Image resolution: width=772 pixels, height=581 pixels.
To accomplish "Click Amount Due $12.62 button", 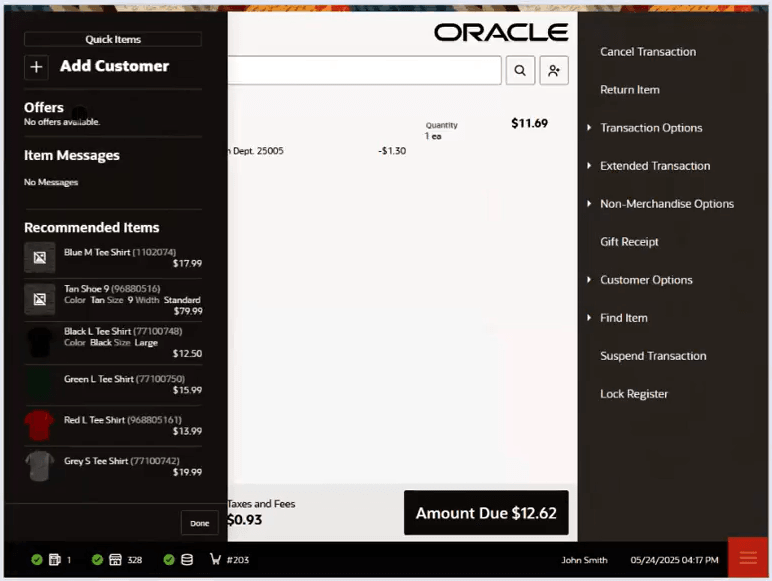I will click(x=486, y=513).
